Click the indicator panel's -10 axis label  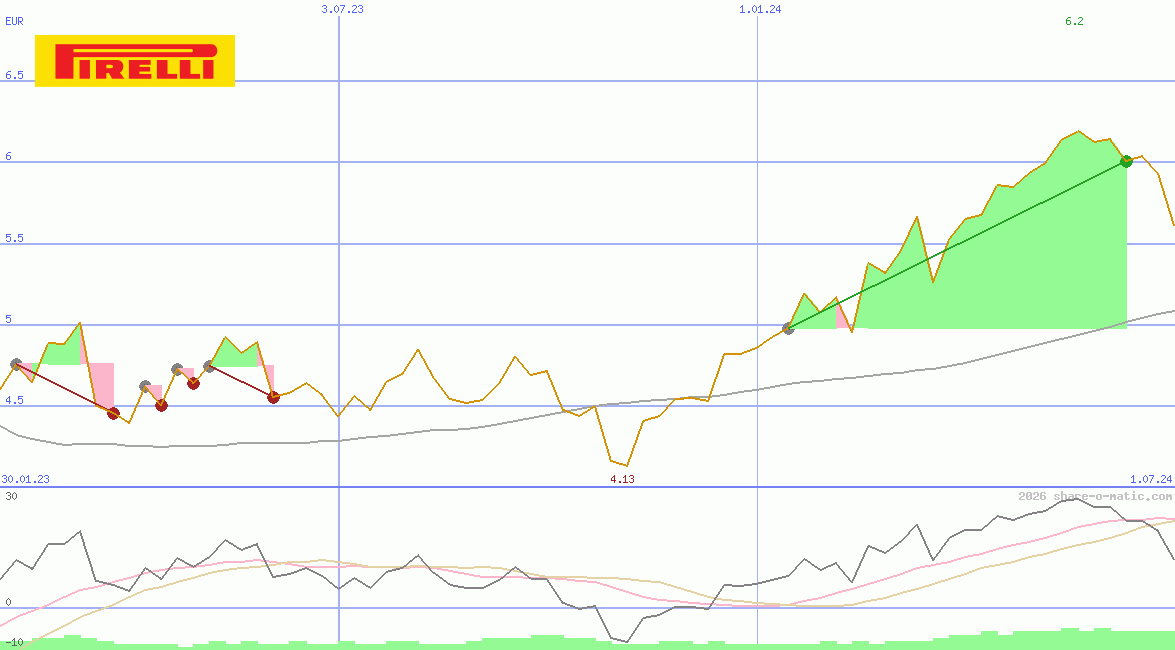pyautogui.click(x=12, y=641)
